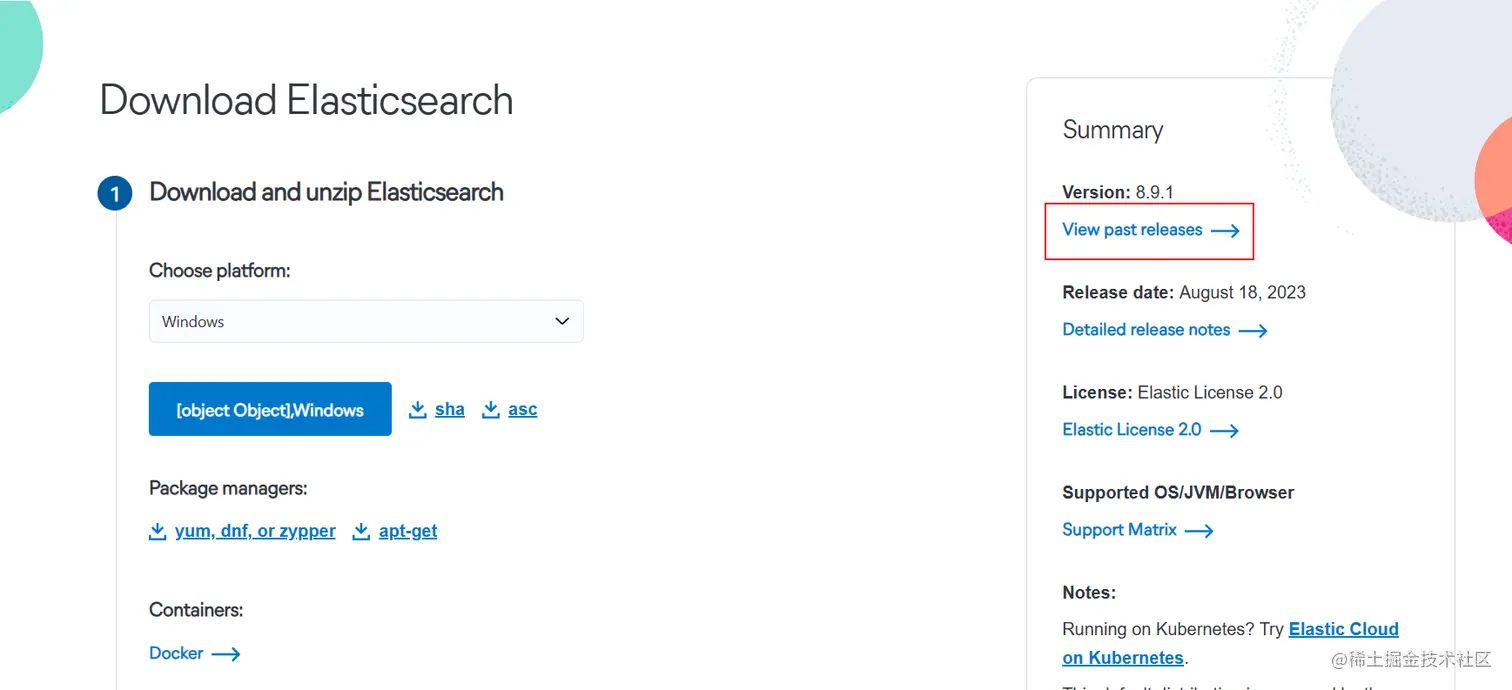Click download icon next to yum, dnf, or zypper
Screen dimensions: 1512x690
click(x=157, y=531)
